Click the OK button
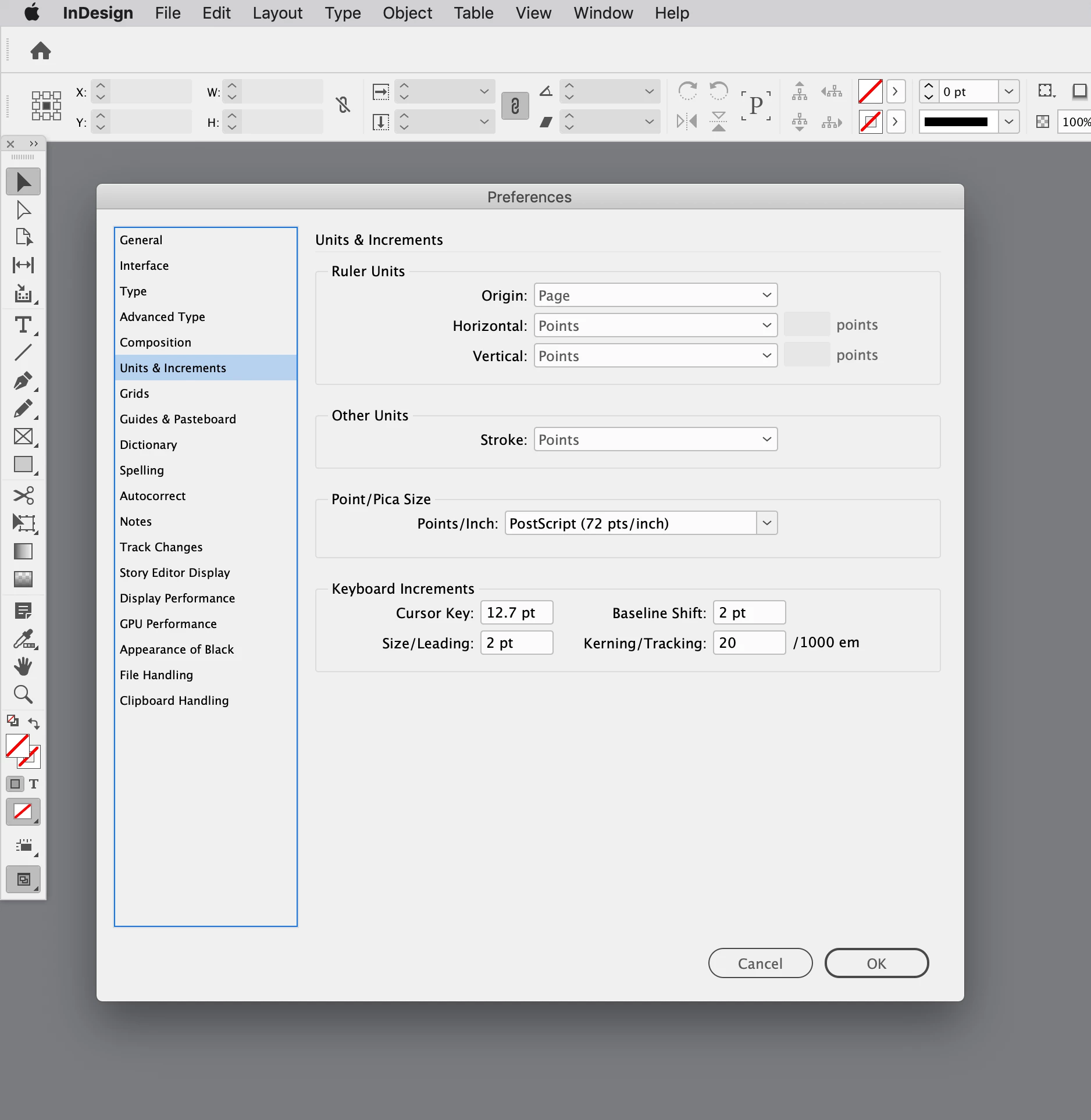This screenshot has width=1091, height=1120. 876,964
